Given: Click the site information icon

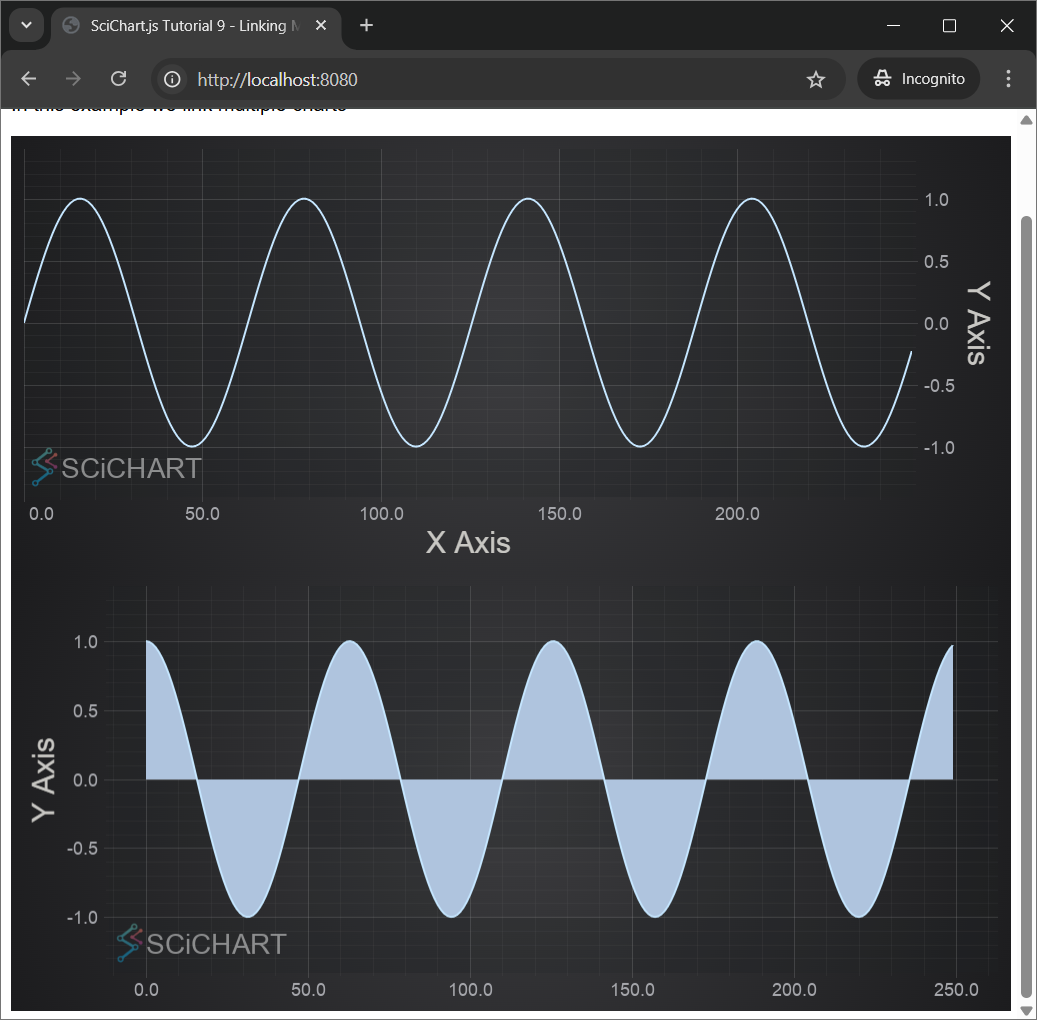Looking at the screenshot, I should 173,79.
